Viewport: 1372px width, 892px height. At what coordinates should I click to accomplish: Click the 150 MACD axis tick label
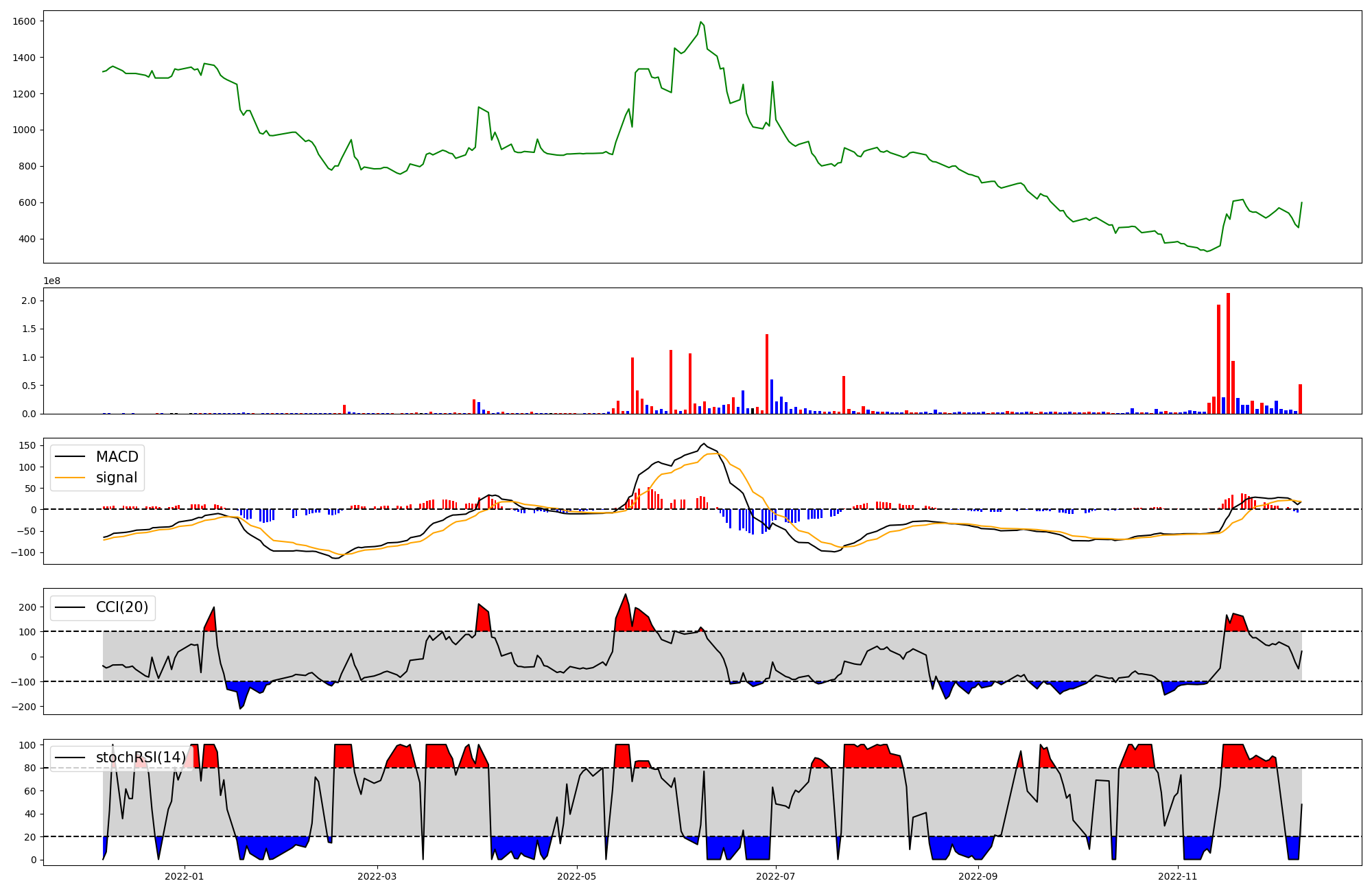pos(27,445)
